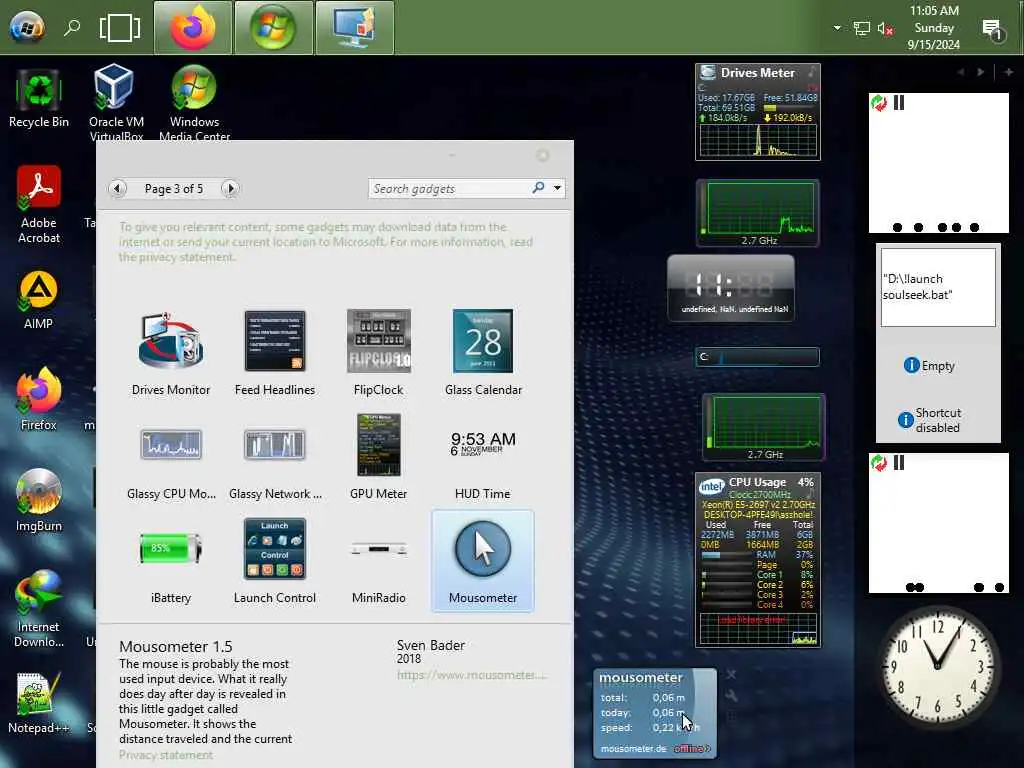
Task: Switch to Firefox in the taskbar
Action: pyautogui.click(x=193, y=27)
